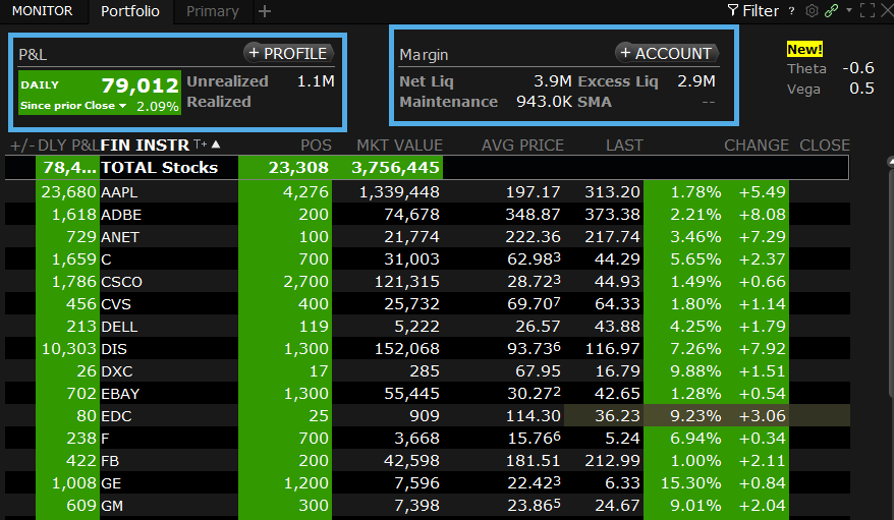Click the question mark help icon
Image resolution: width=894 pixels, height=520 pixels.
pyautogui.click(x=792, y=11)
